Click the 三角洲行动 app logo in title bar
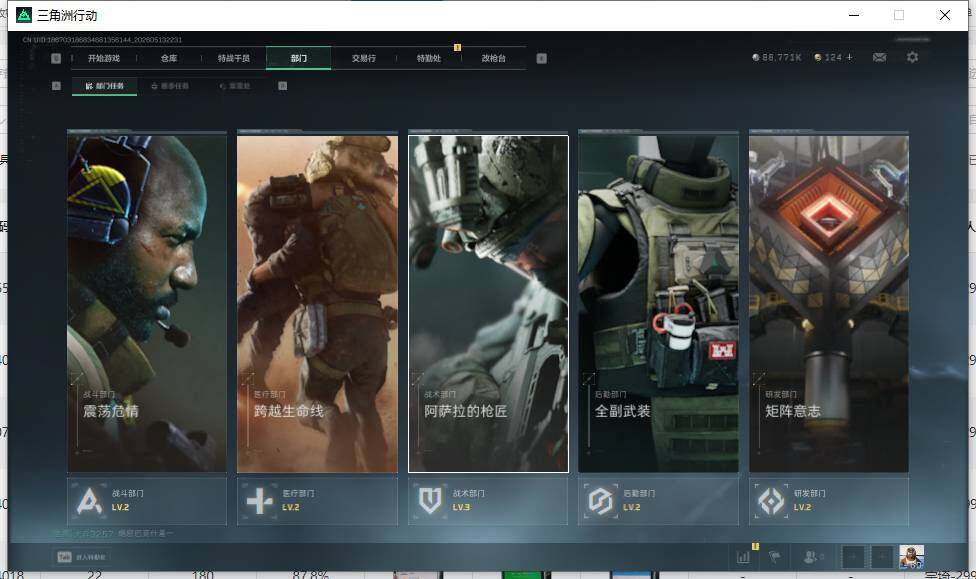 coord(24,15)
